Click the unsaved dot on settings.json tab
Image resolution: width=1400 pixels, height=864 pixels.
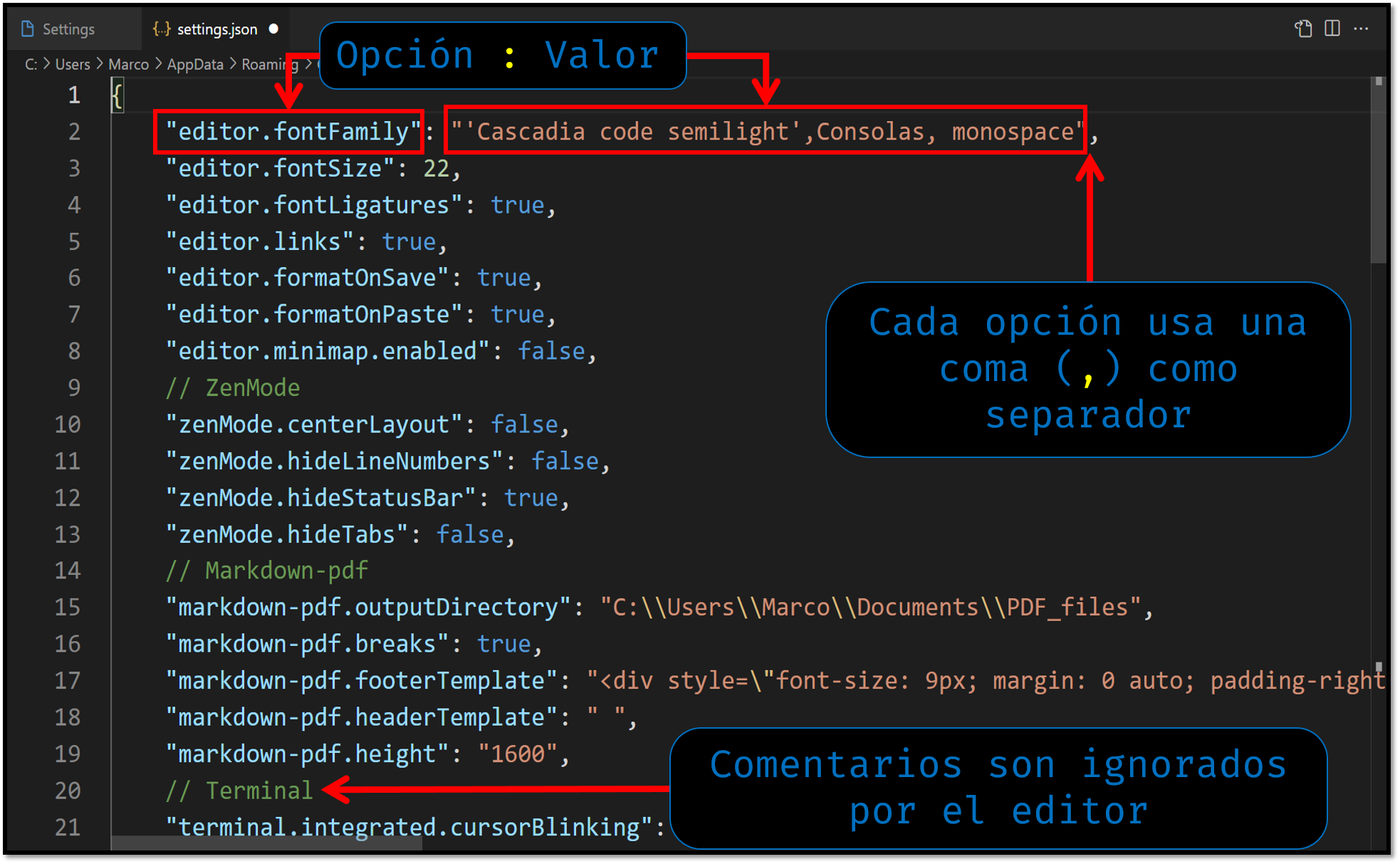[273, 29]
